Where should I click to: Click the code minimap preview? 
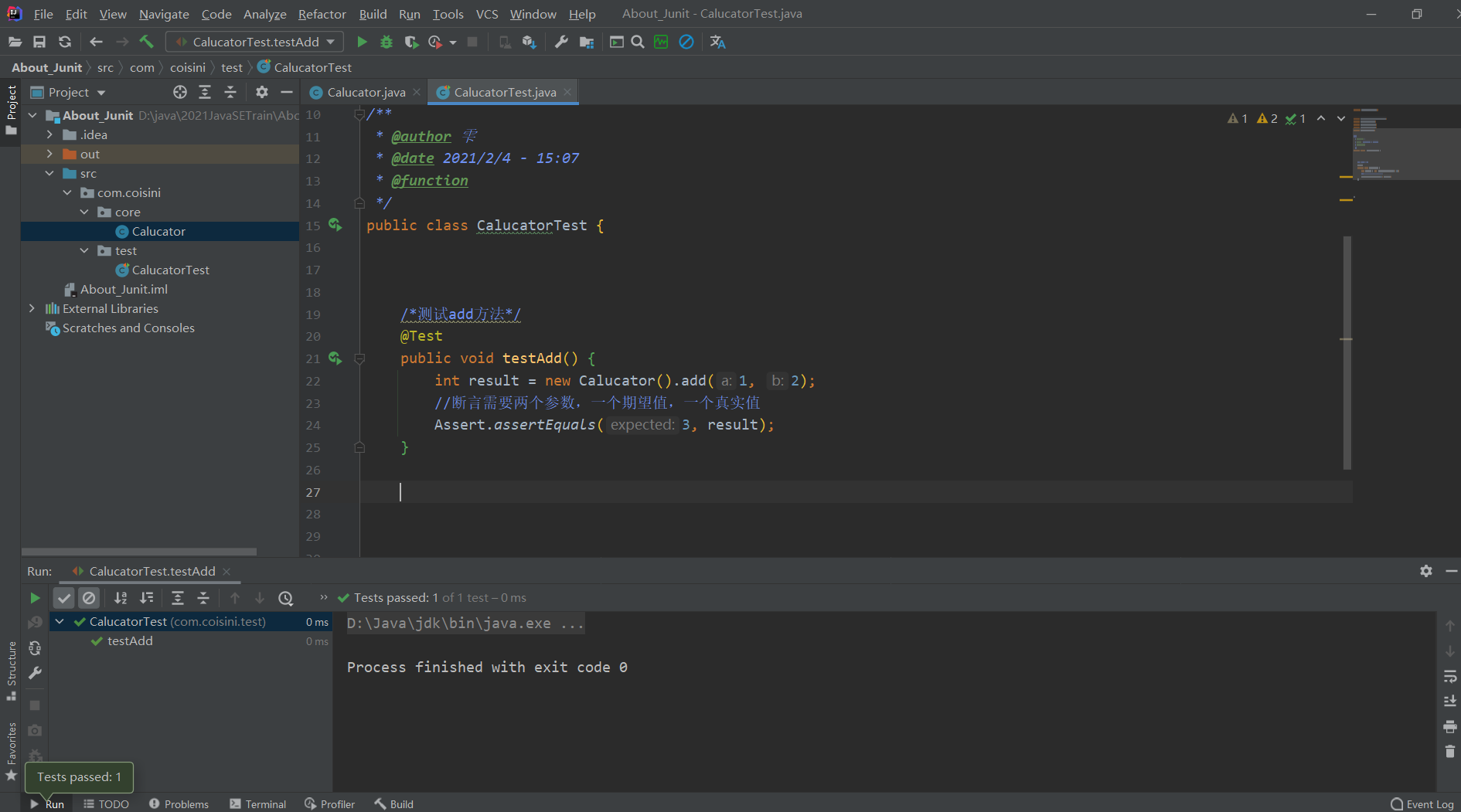point(1406,143)
